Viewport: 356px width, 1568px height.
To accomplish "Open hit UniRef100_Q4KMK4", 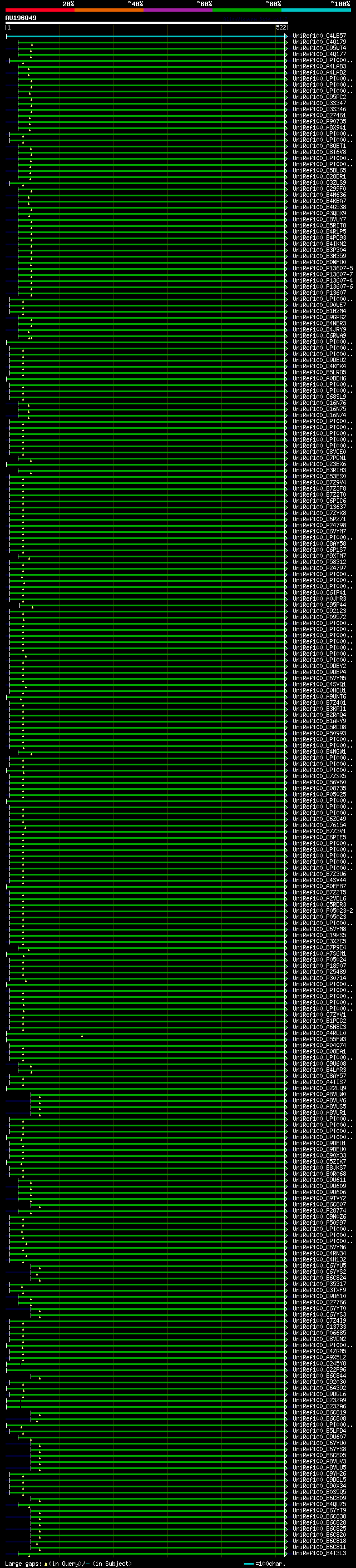I will coord(319,366).
